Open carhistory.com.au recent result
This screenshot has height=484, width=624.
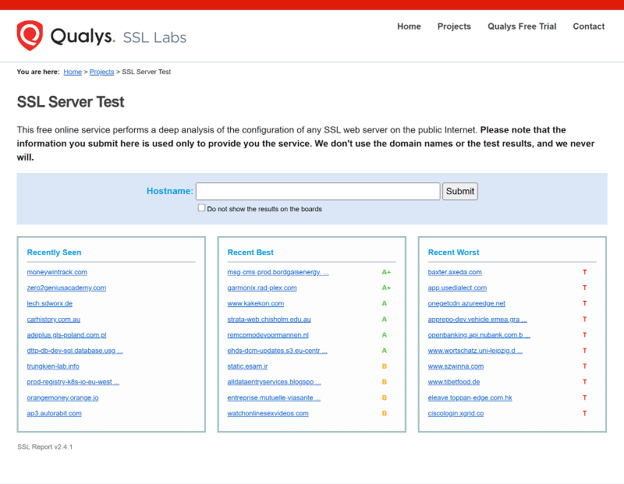click(53, 319)
